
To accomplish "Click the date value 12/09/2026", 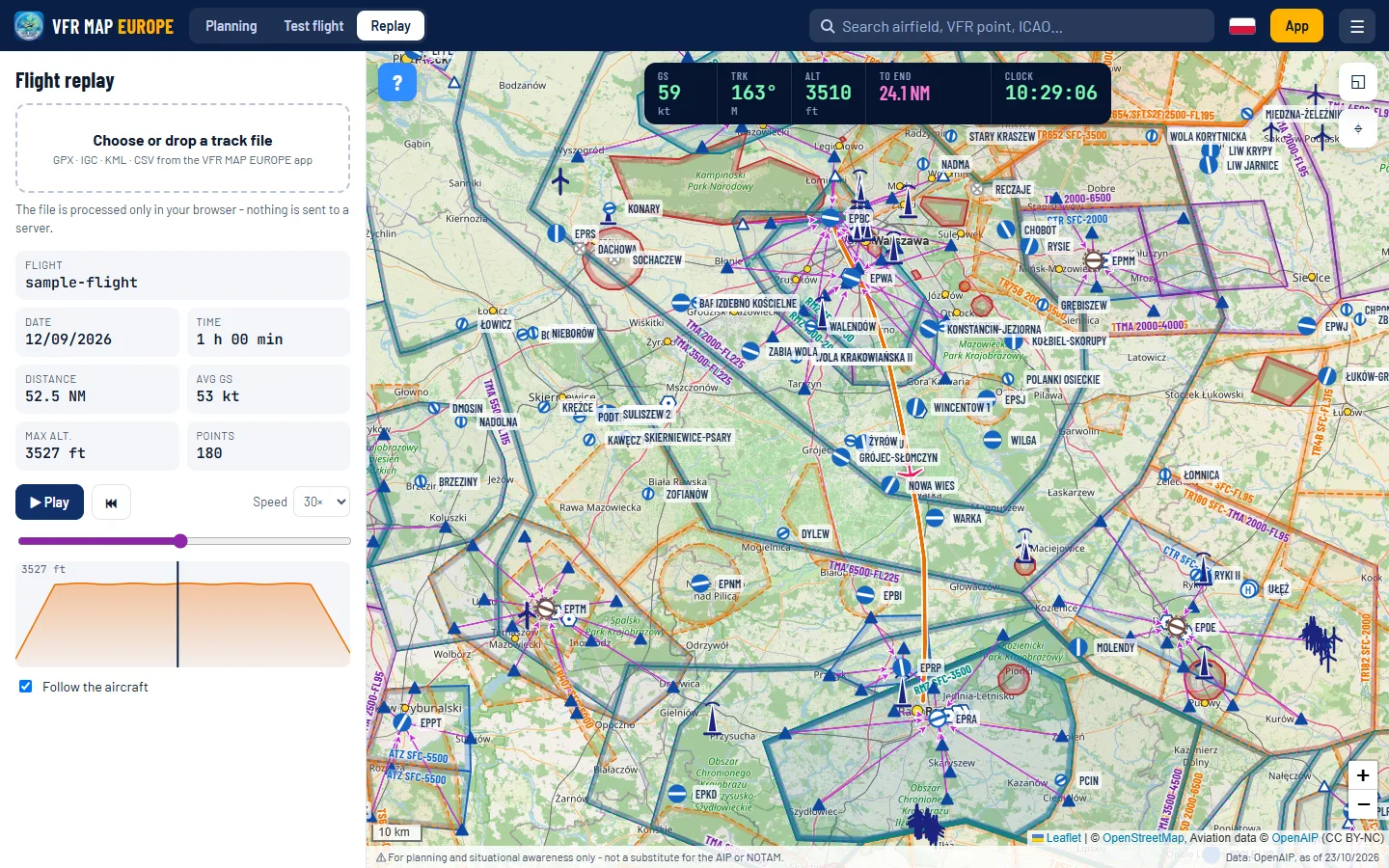I will [x=68, y=339].
